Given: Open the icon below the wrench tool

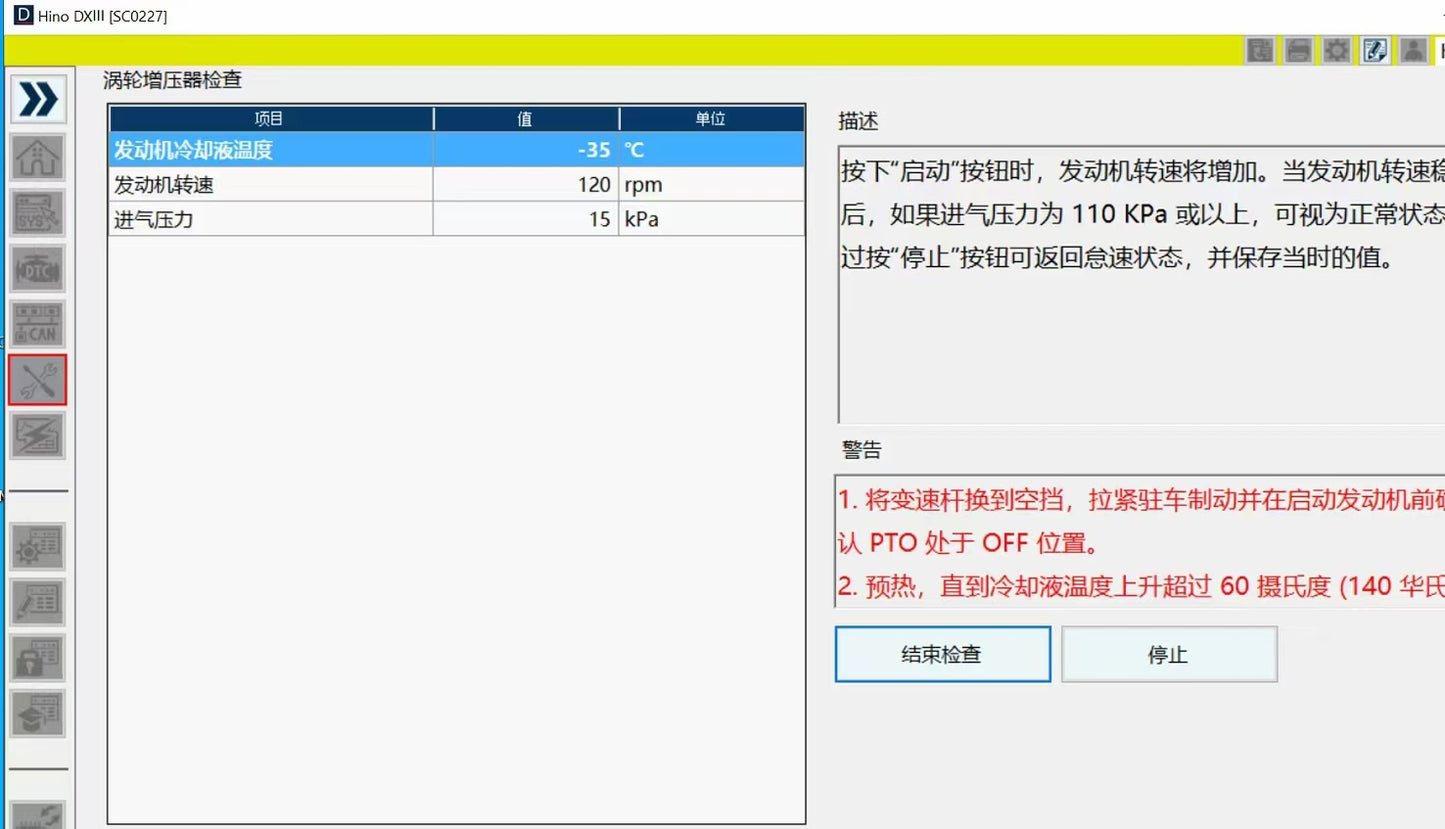Looking at the screenshot, I should coord(38,436).
